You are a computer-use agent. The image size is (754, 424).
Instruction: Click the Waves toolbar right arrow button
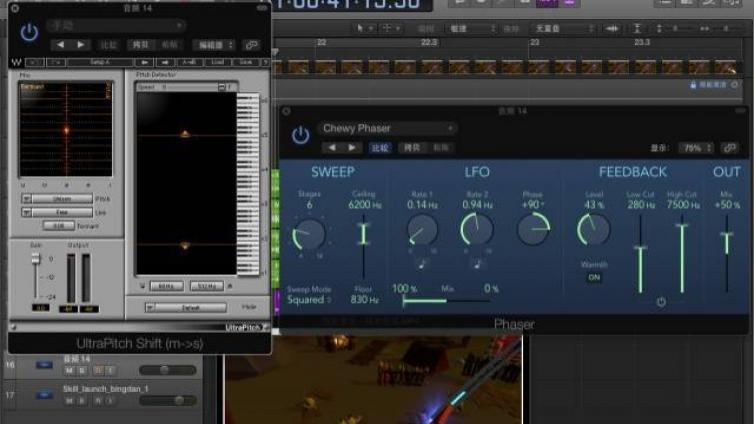point(165,62)
